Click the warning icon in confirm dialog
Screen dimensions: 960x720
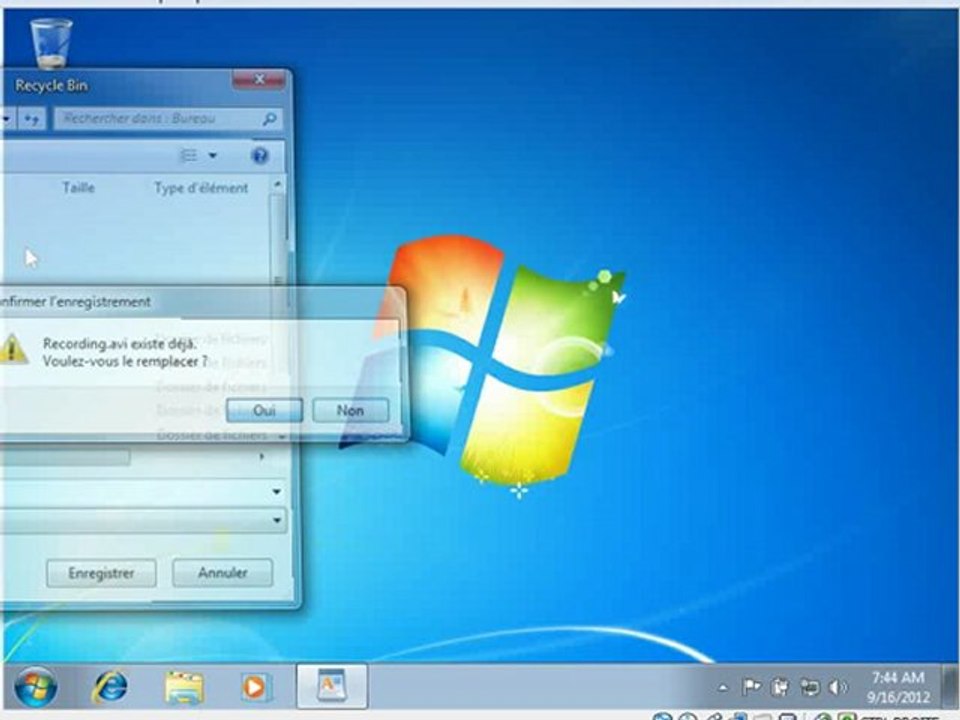click(12, 349)
